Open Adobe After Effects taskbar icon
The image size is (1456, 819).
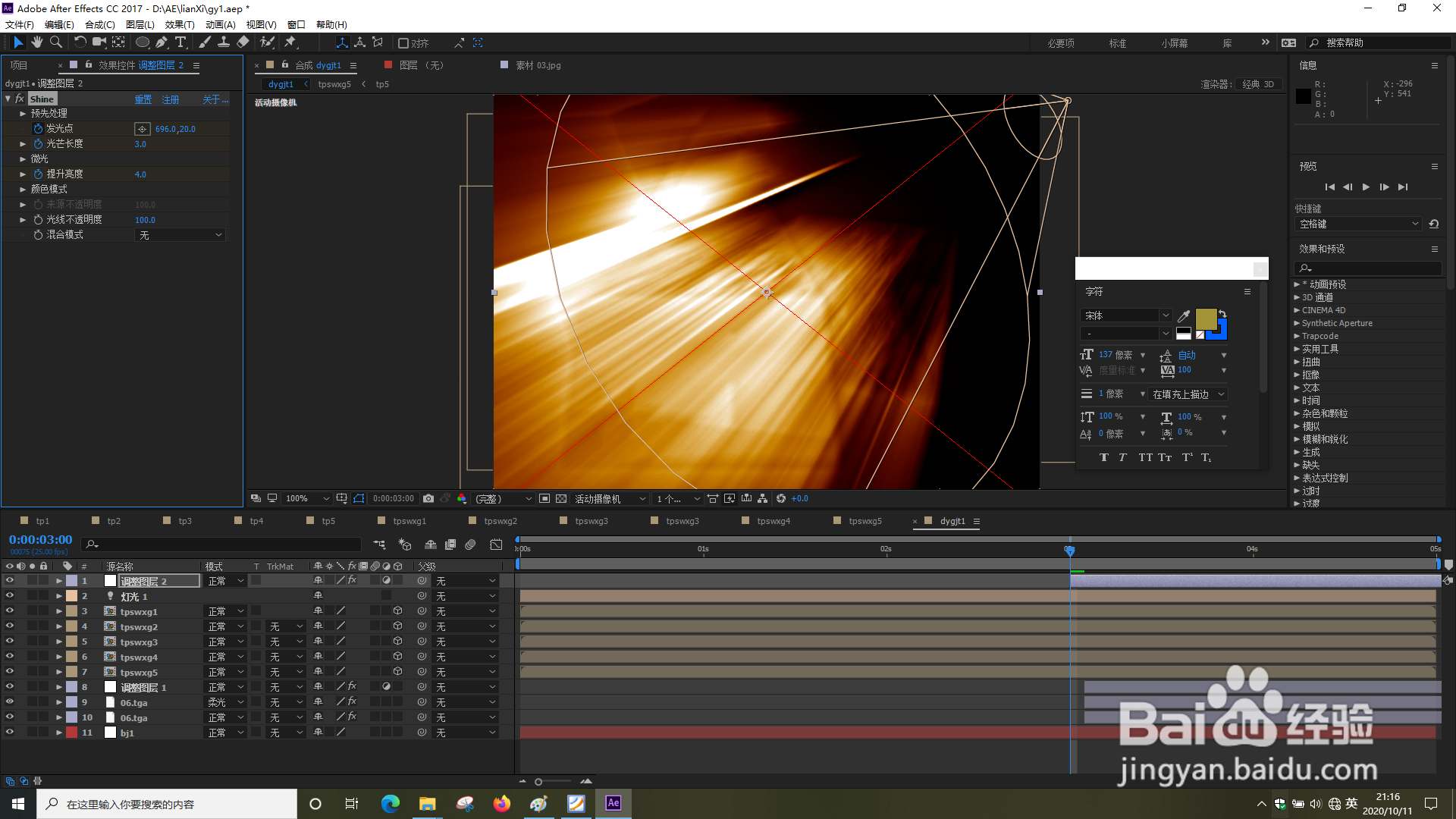pyautogui.click(x=613, y=803)
